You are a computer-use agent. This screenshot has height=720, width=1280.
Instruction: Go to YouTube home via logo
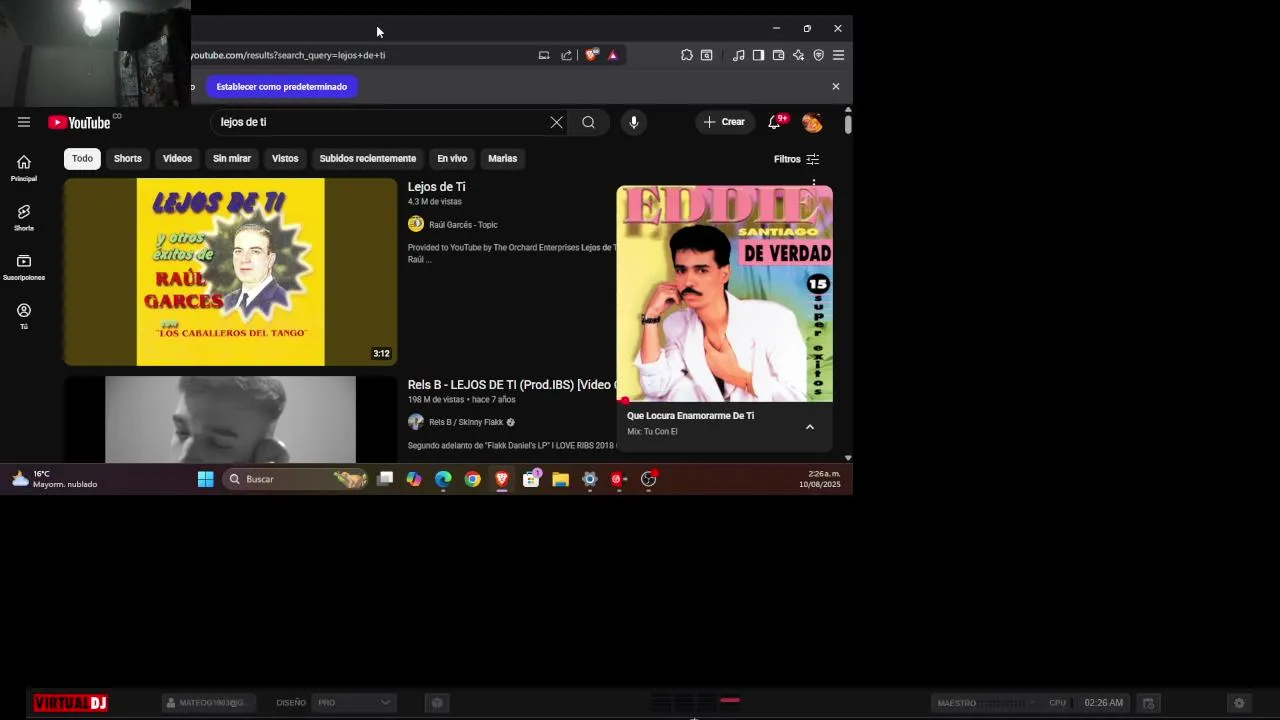[x=79, y=122]
